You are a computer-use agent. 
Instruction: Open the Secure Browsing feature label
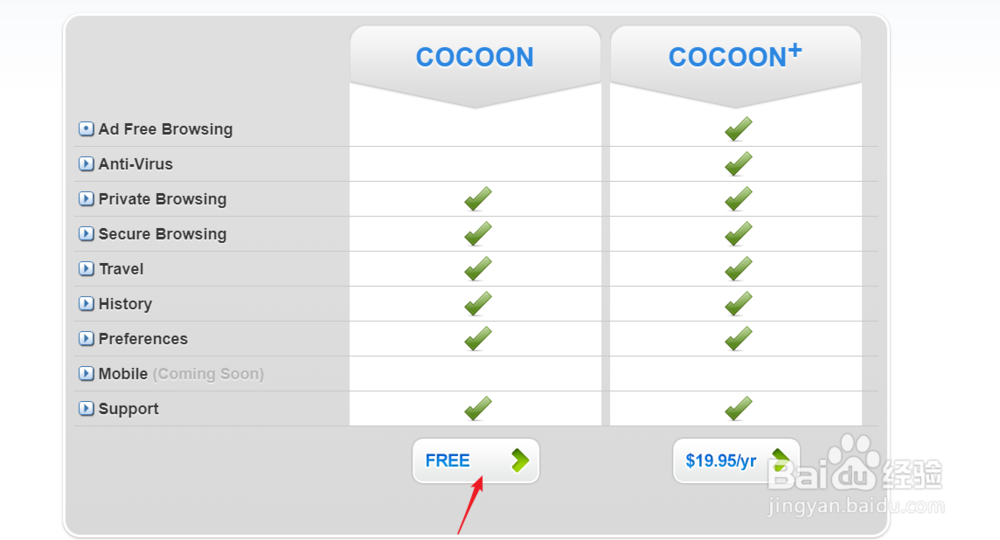click(x=162, y=234)
